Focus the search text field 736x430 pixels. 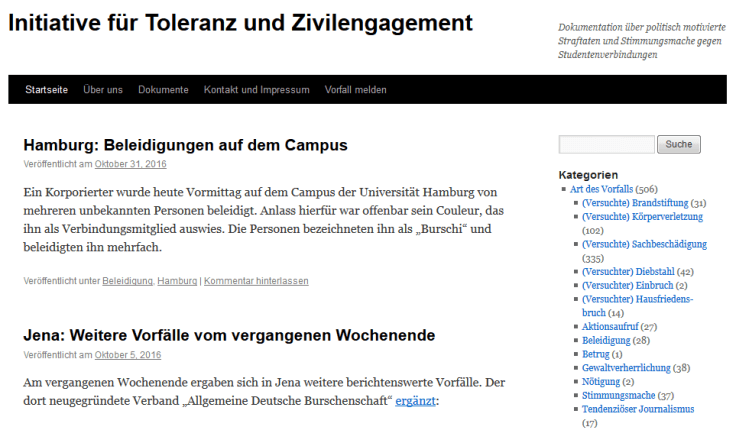pos(606,145)
